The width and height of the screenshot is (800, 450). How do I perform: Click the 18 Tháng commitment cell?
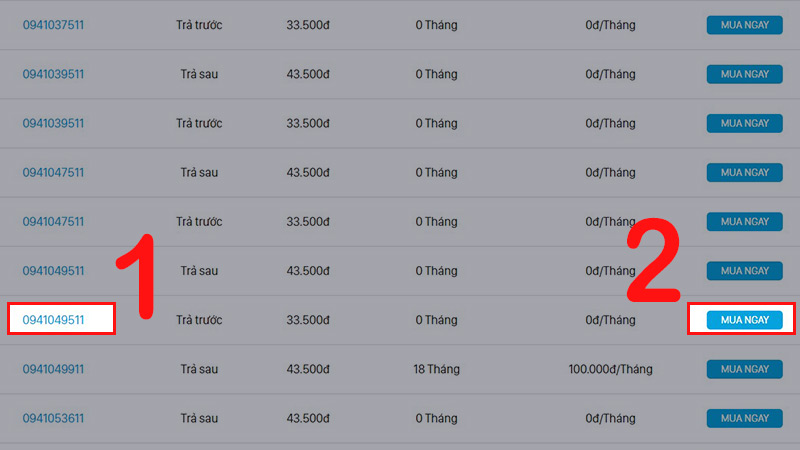tap(436, 369)
